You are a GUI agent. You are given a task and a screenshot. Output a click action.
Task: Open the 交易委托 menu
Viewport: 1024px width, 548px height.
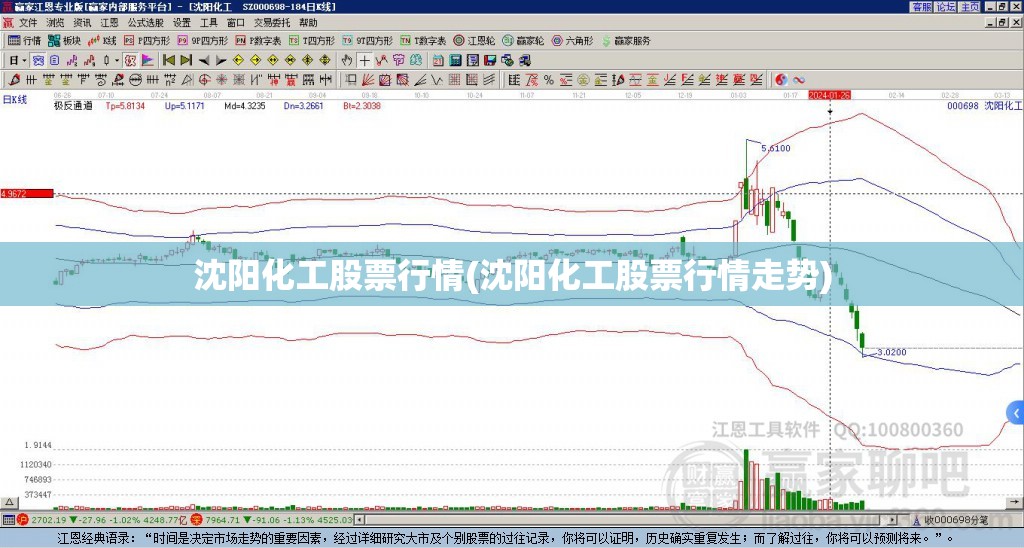coord(272,23)
